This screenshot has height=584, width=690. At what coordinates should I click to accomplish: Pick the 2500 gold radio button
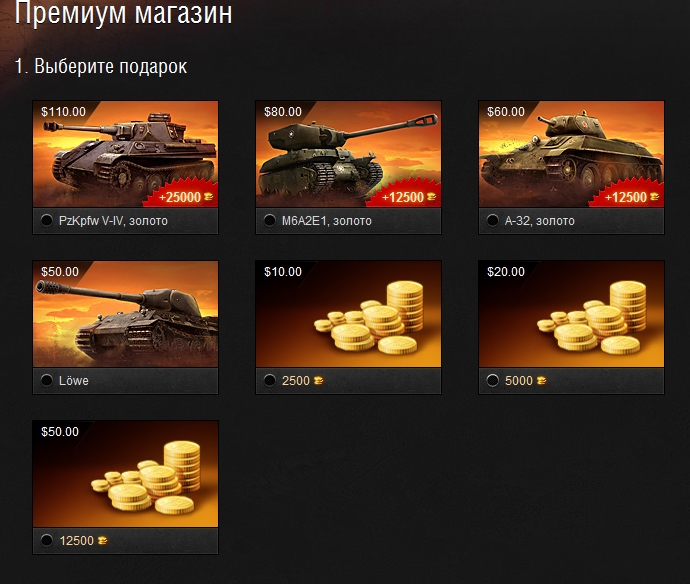270,380
